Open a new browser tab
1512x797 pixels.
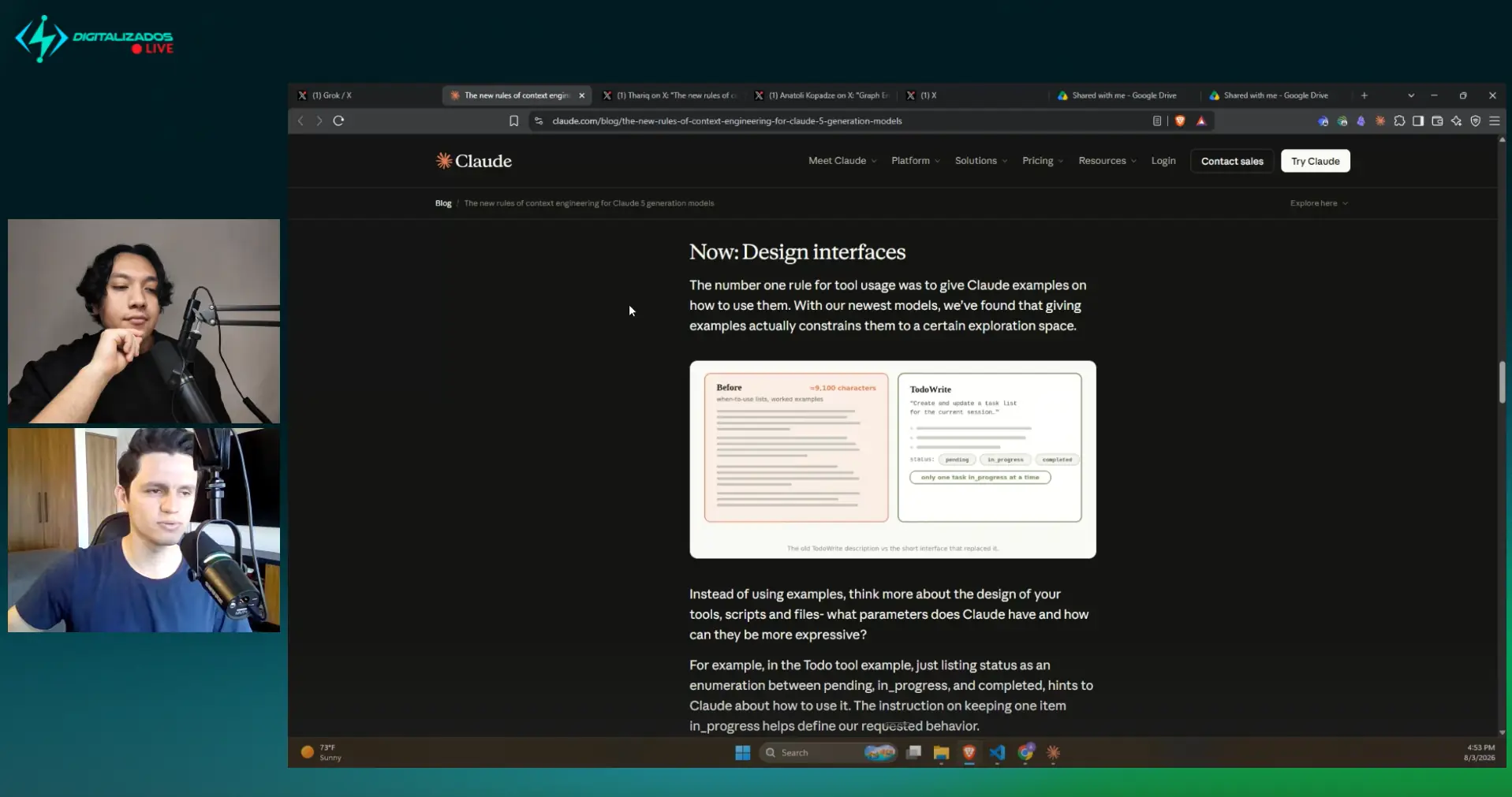[1365, 95]
